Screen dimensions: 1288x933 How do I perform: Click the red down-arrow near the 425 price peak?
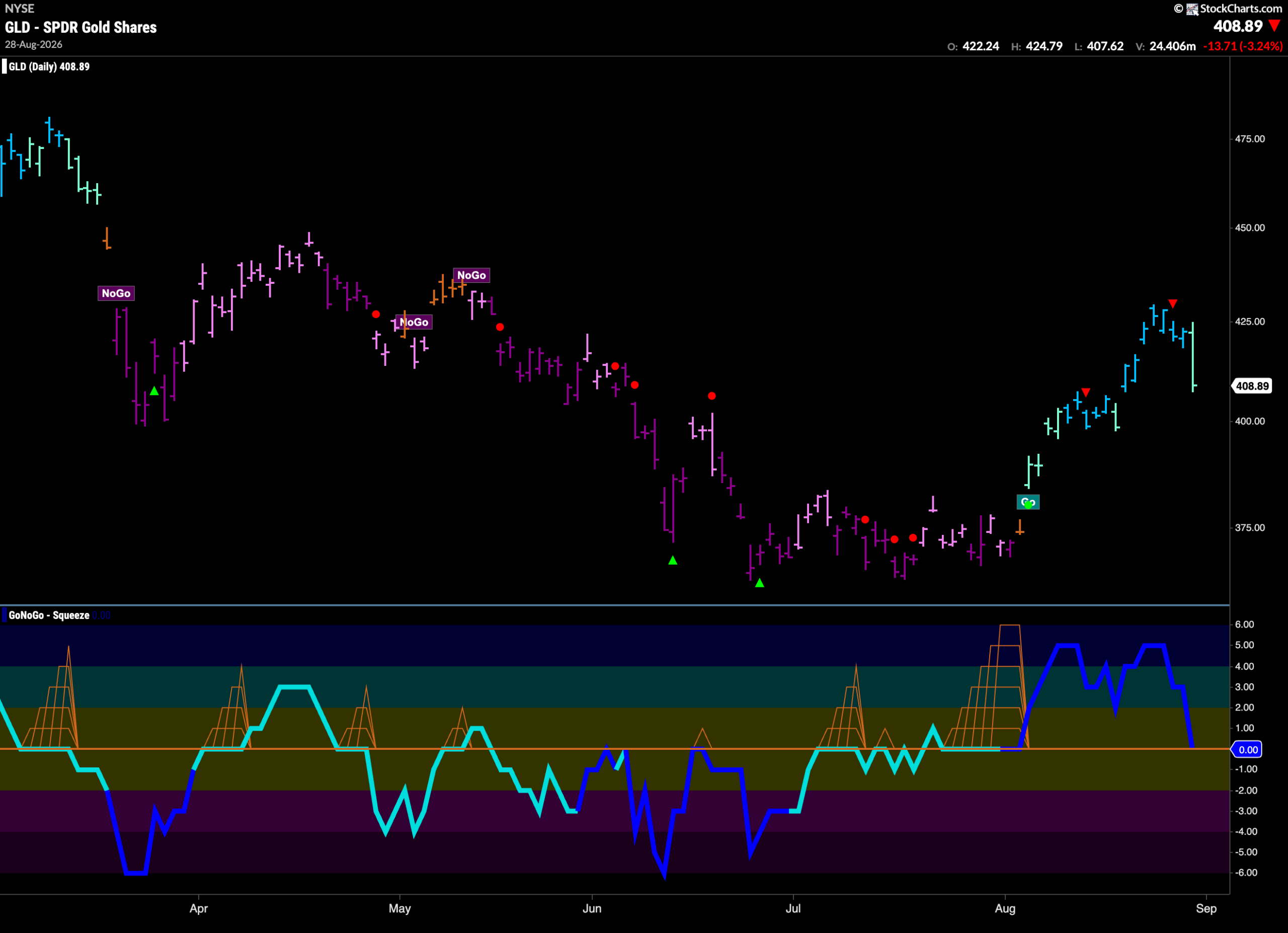[1173, 304]
